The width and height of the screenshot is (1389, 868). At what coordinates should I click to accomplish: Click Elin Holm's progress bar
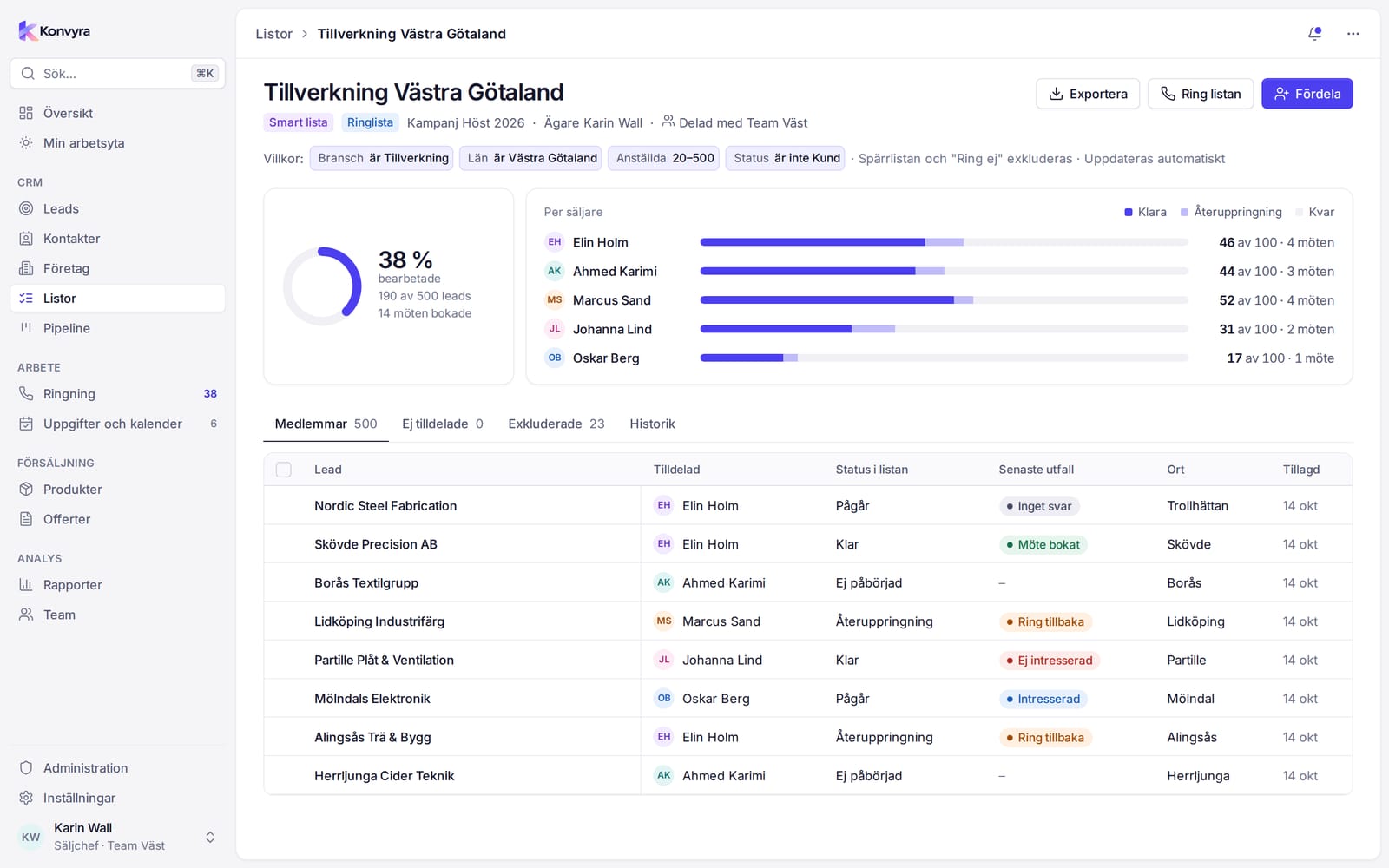click(944, 242)
